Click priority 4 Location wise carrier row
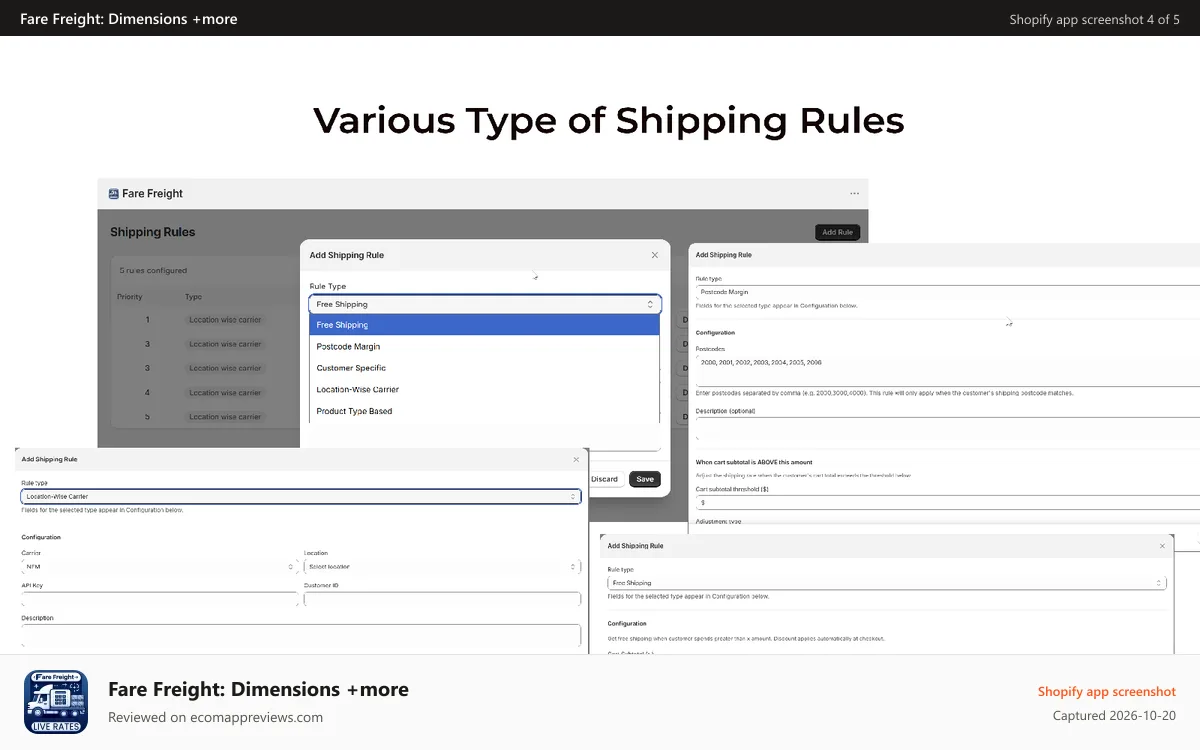Image resolution: width=1200 pixels, height=750 pixels. coord(205,393)
